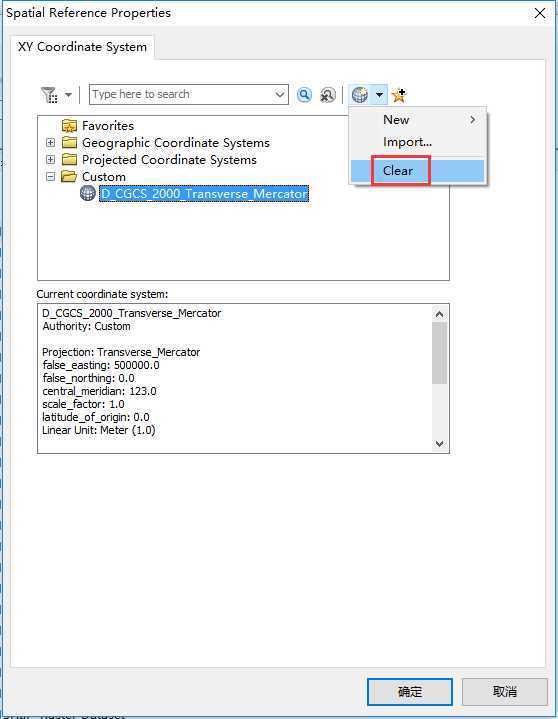Collapse the Custom folder node
This screenshot has height=719, width=558.
coord(50,177)
